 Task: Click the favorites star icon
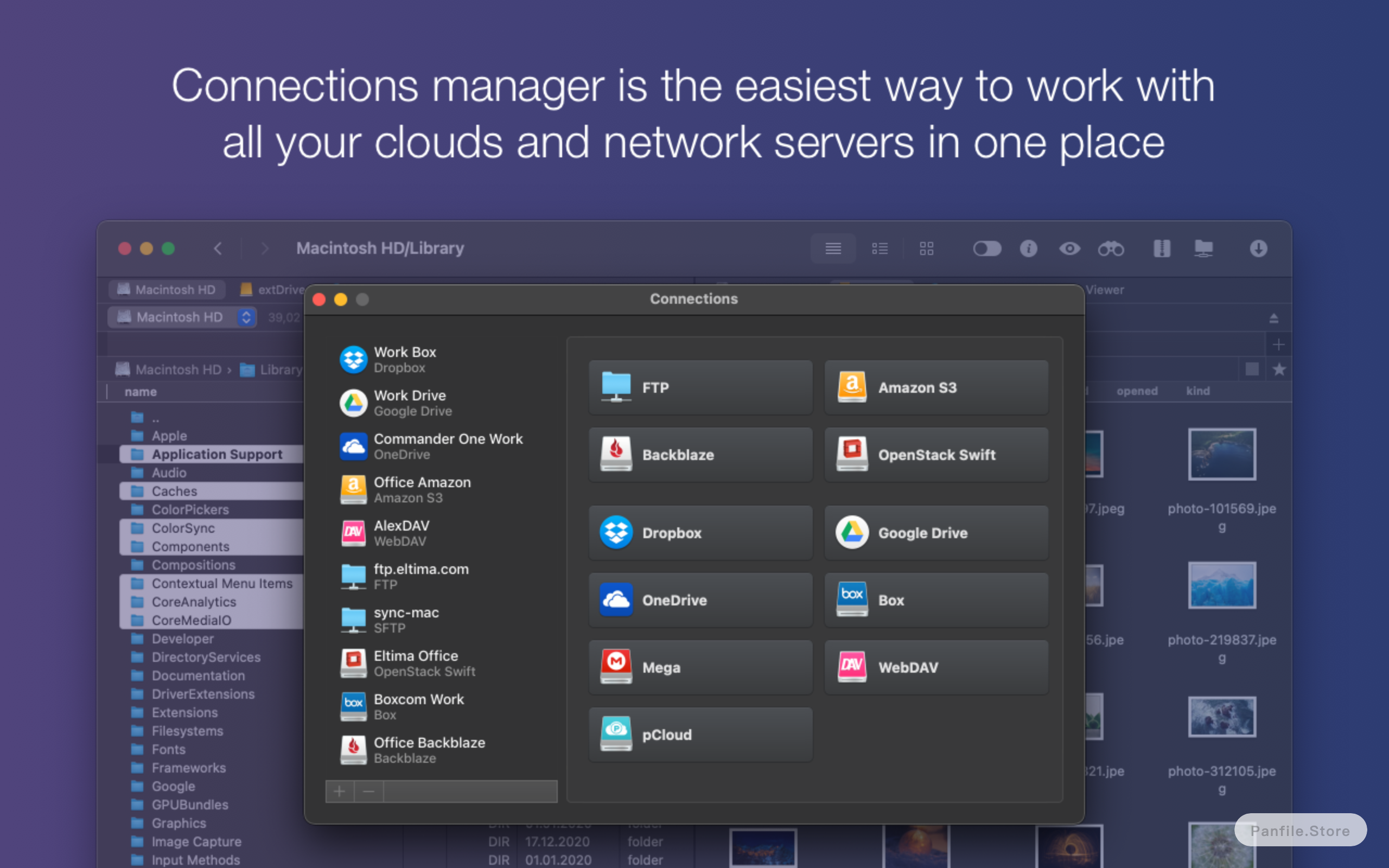(x=1279, y=369)
